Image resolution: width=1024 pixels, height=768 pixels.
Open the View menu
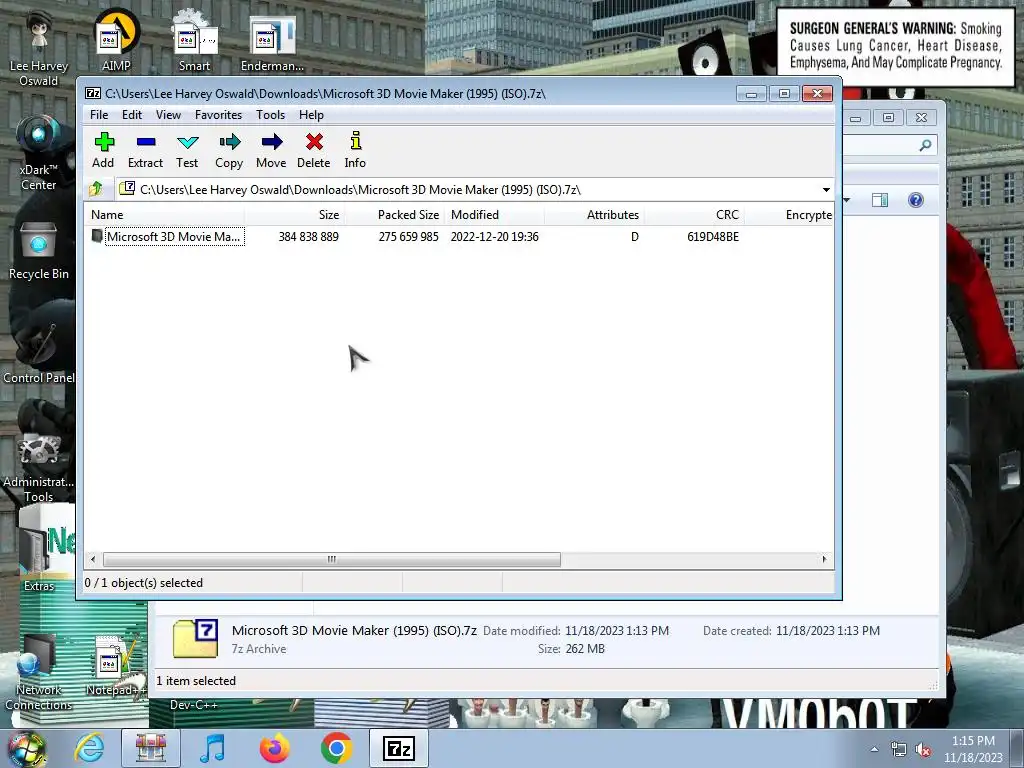168,115
